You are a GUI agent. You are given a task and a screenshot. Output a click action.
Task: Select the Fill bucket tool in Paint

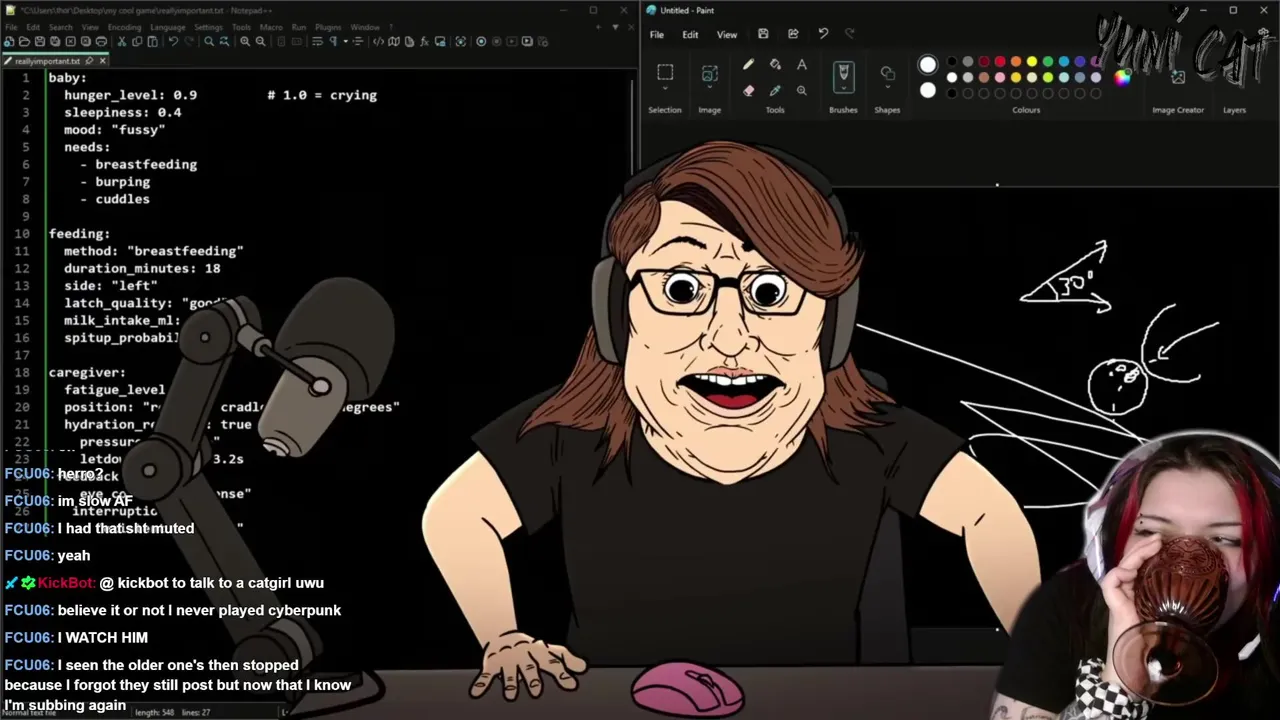775,65
